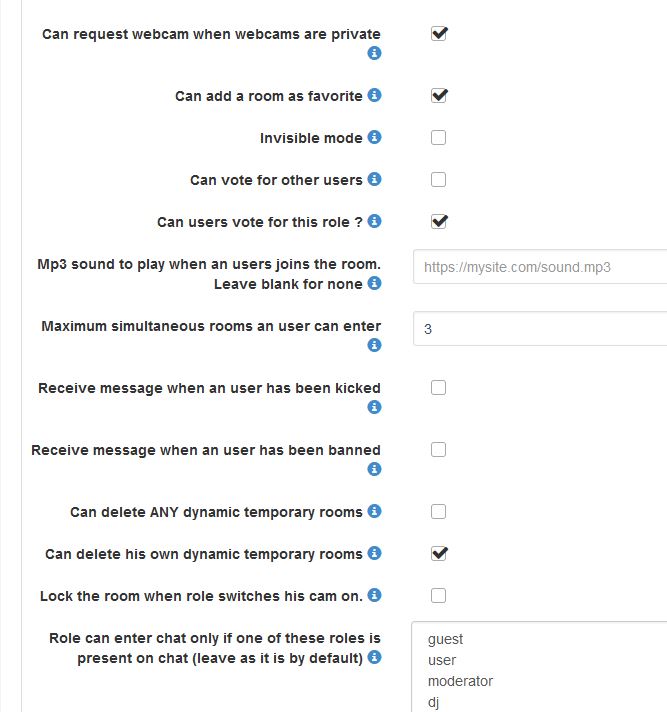Click info icon for Can add a room as favorite

pos(375,95)
